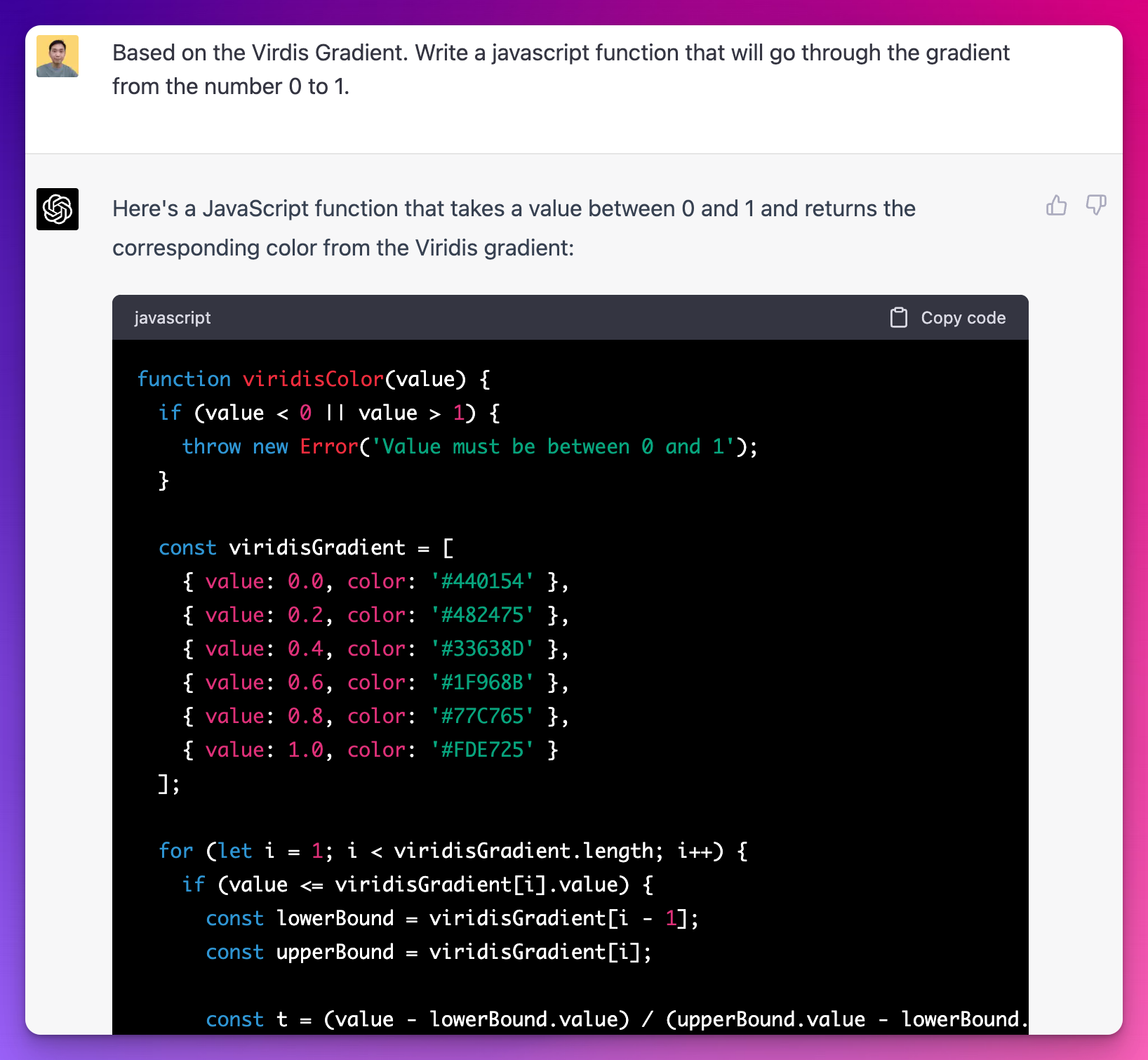The width and height of the screenshot is (1148, 1060).
Task: Click the throw new Error code line
Action: click(469, 446)
